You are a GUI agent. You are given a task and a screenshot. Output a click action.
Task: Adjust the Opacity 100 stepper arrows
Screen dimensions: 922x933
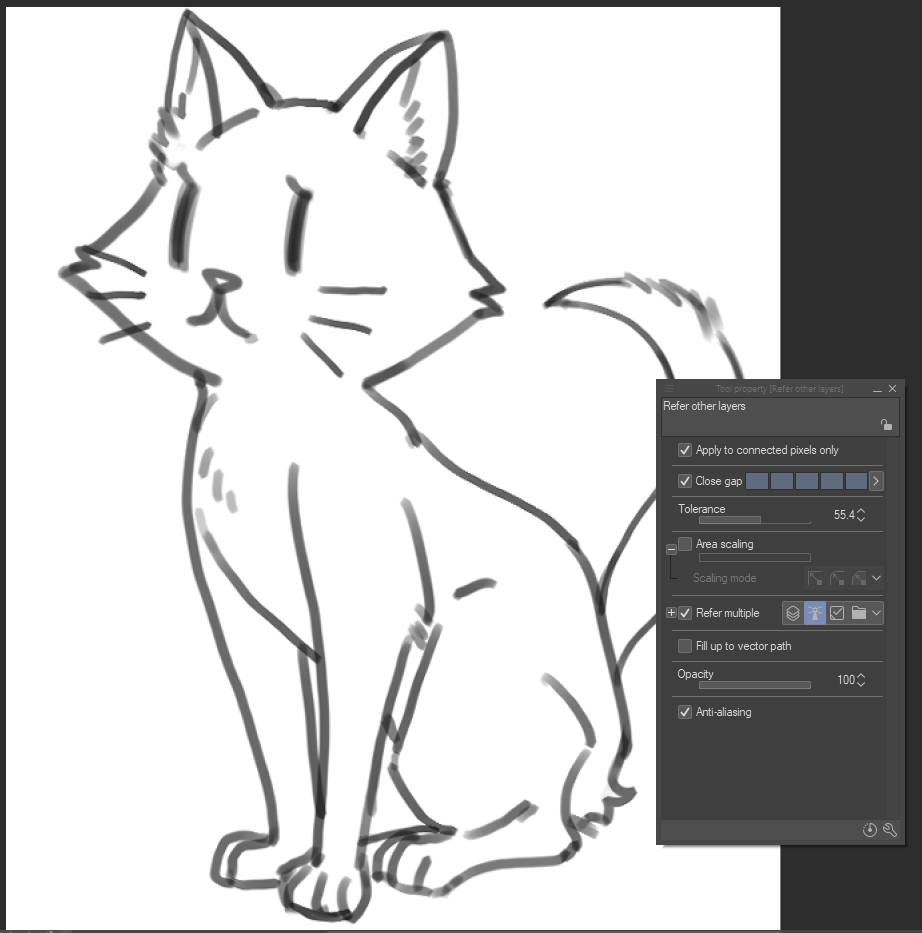point(861,680)
